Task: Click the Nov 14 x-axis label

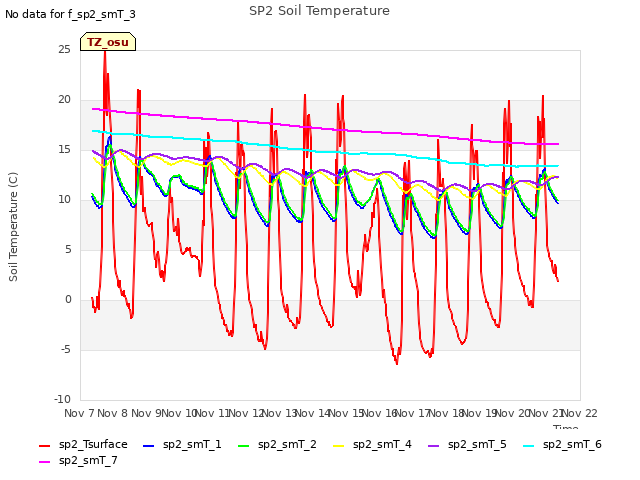Action: point(313,413)
